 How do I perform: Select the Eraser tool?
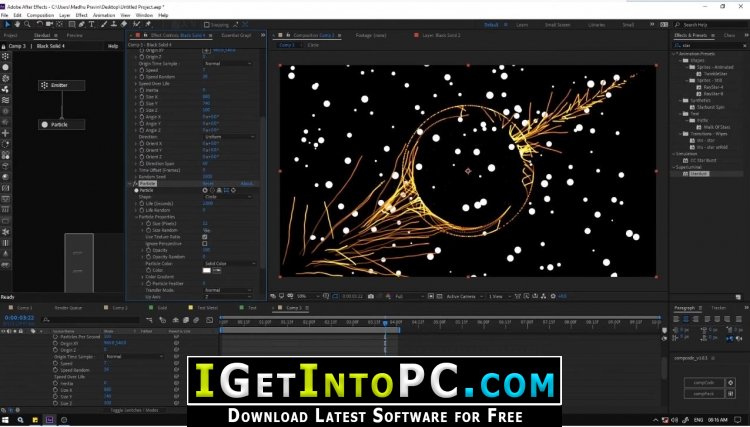[x=124, y=24]
